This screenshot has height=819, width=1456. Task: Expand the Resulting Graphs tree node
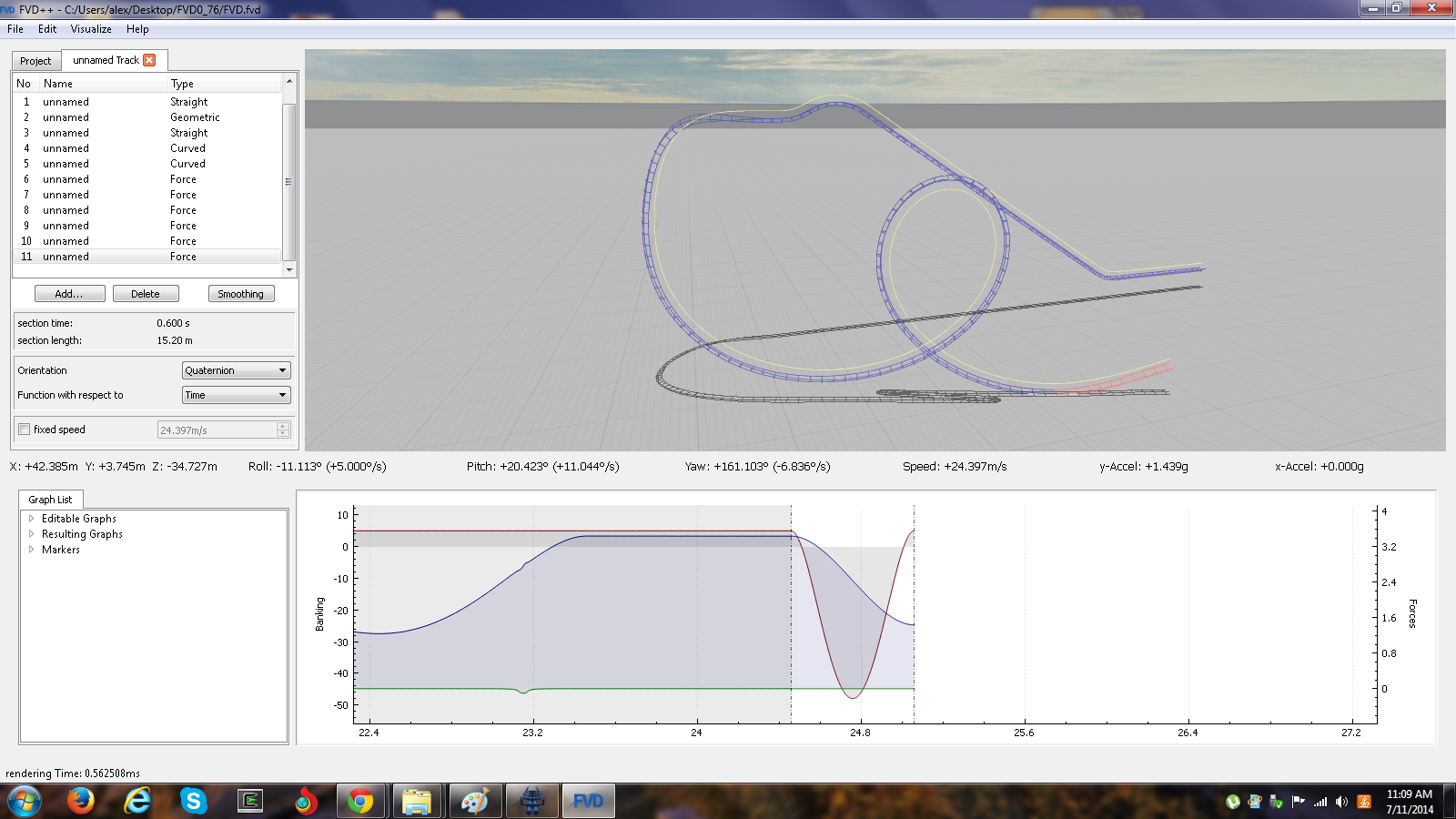click(31, 534)
